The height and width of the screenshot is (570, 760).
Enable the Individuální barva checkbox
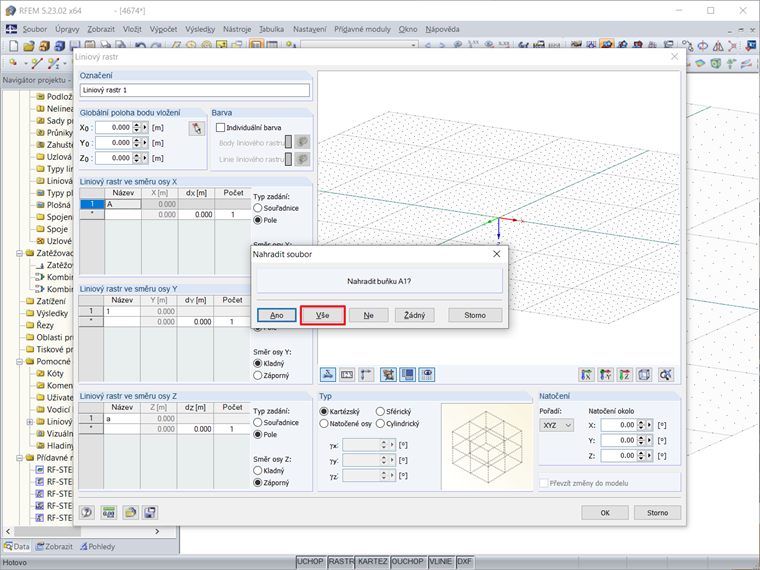tap(221, 127)
